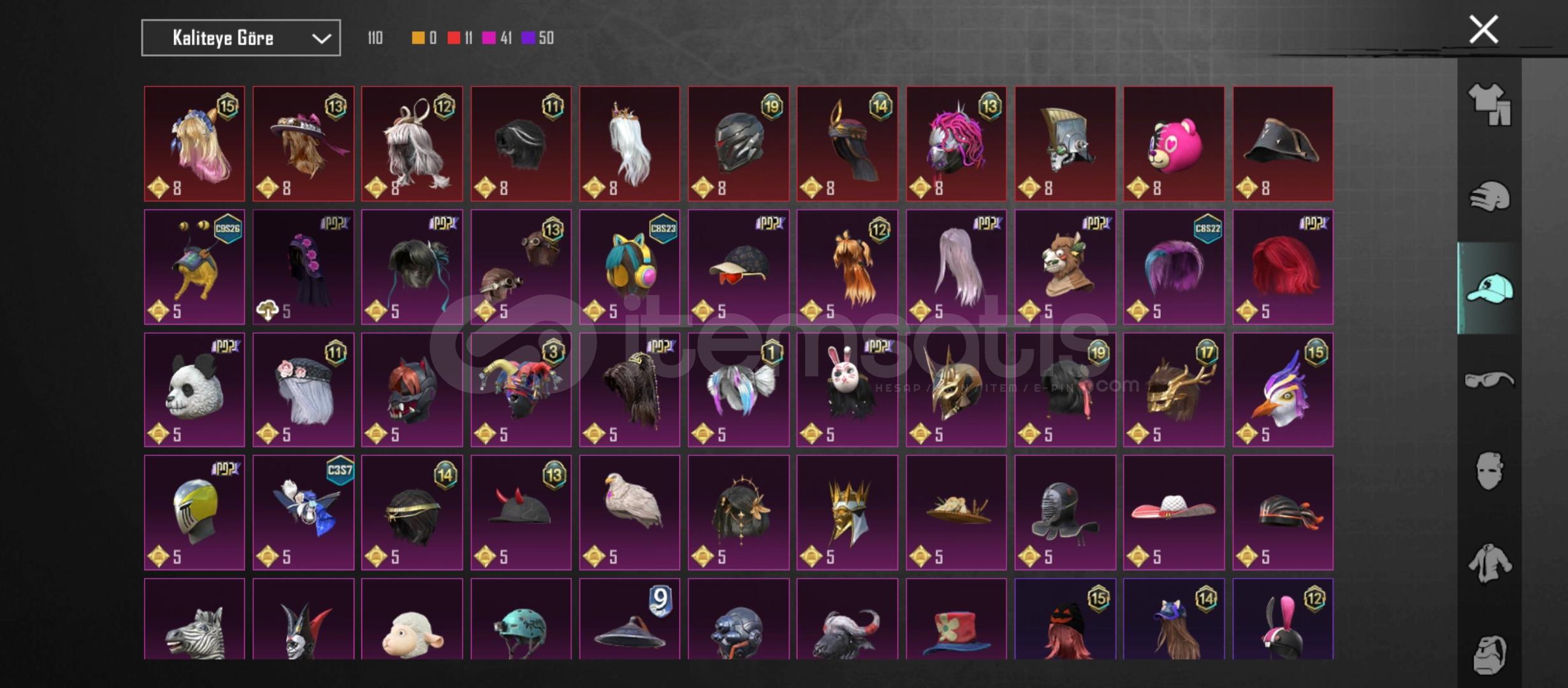
Task: Select the black tricorn pirate hat
Action: 1282,144
